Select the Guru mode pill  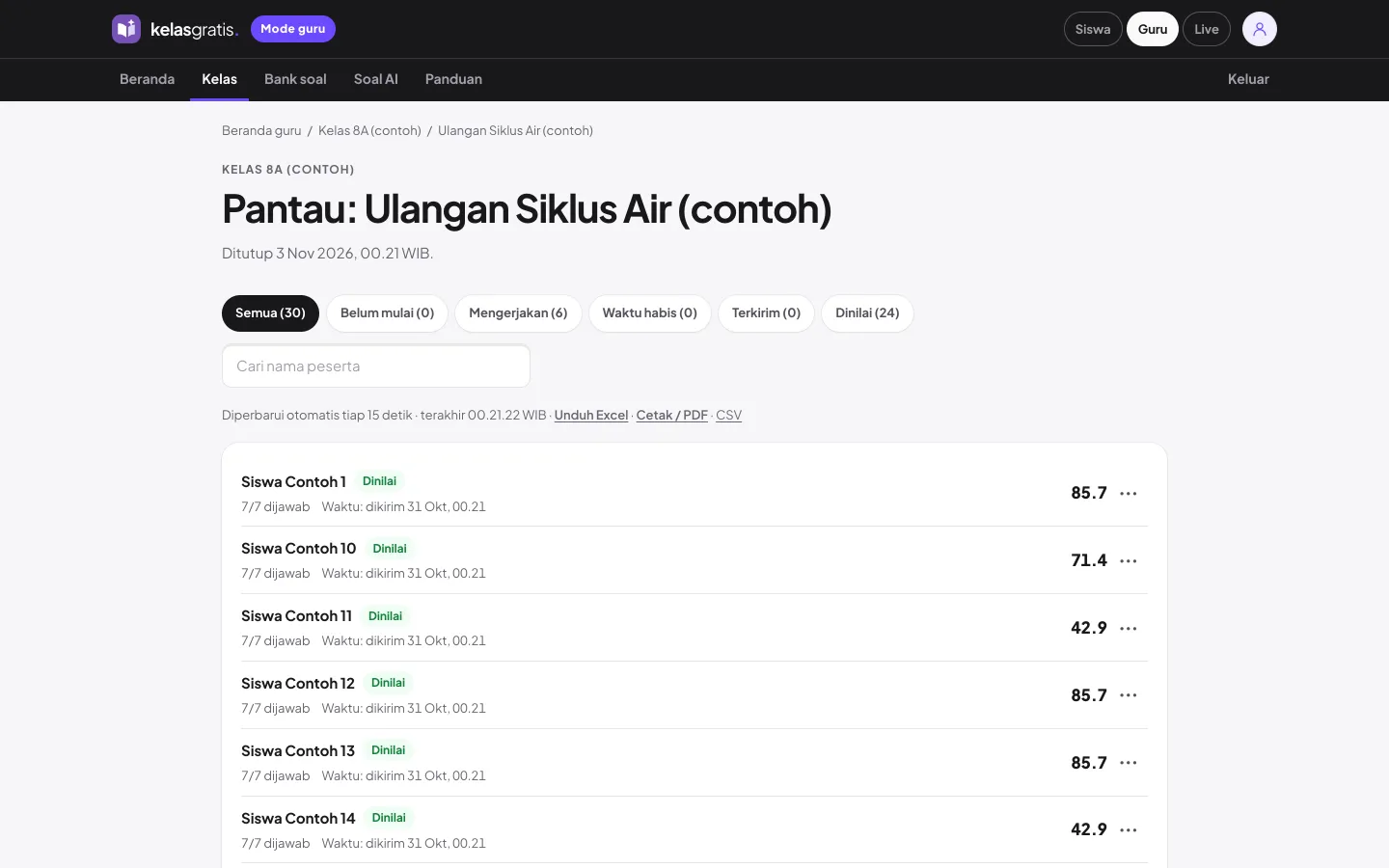point(1153,29)
